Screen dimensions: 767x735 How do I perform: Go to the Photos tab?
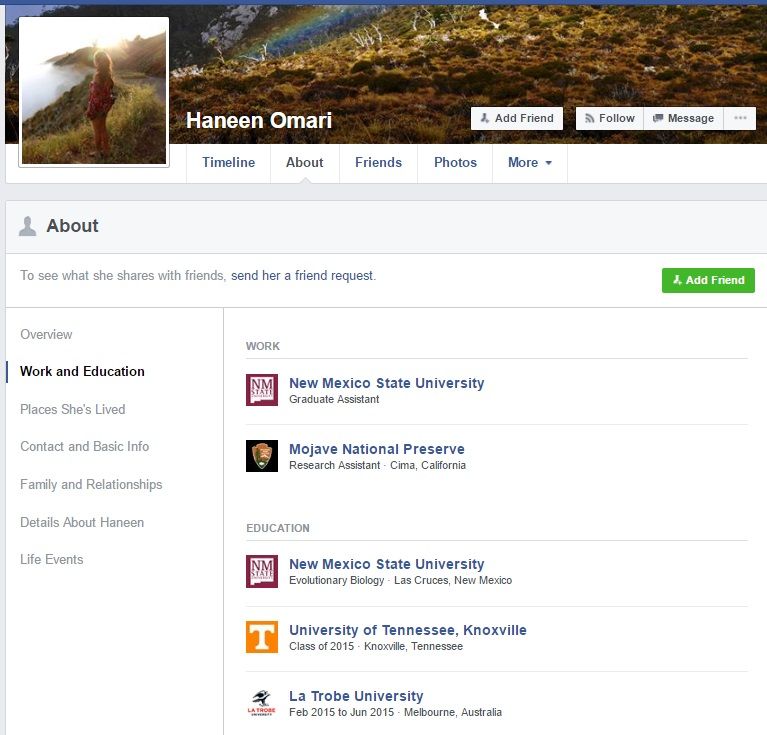click(455, 162)
